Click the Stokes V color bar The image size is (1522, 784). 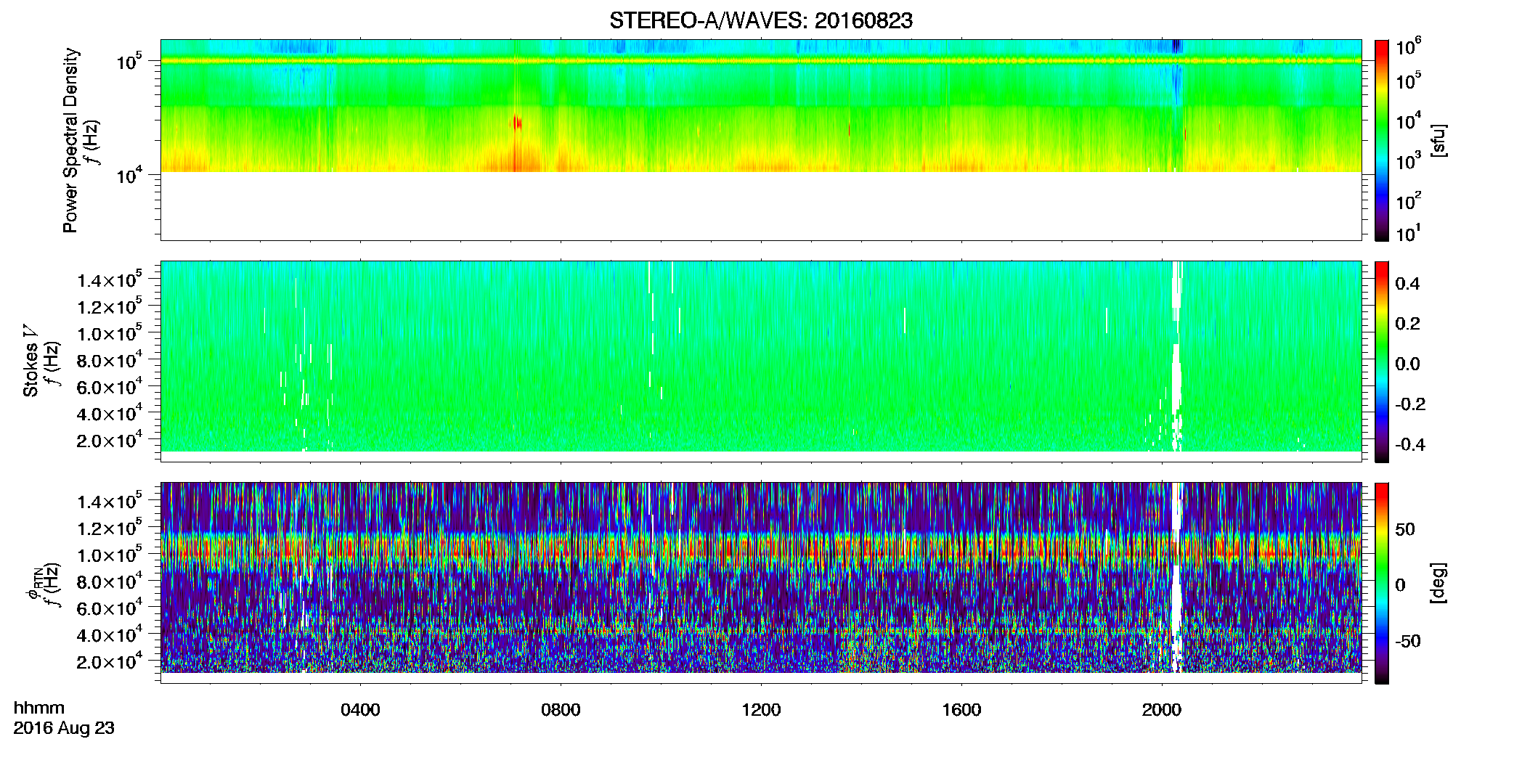1381,362
